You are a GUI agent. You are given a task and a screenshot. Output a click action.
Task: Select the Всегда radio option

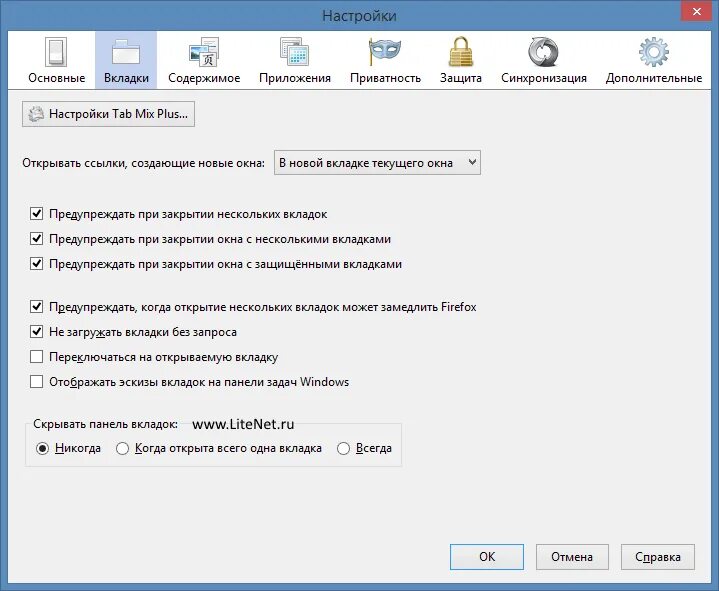343,448
